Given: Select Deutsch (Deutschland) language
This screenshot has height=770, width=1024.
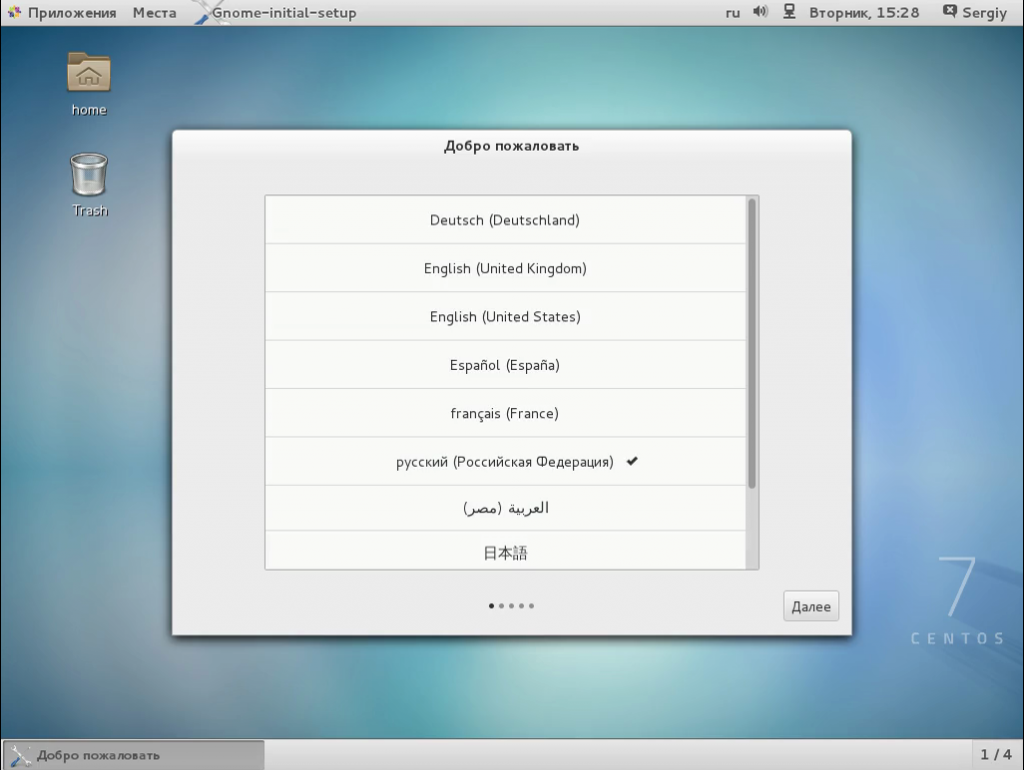Looking at the screenshot, I should pyautogui.click(x=505, y=220).
